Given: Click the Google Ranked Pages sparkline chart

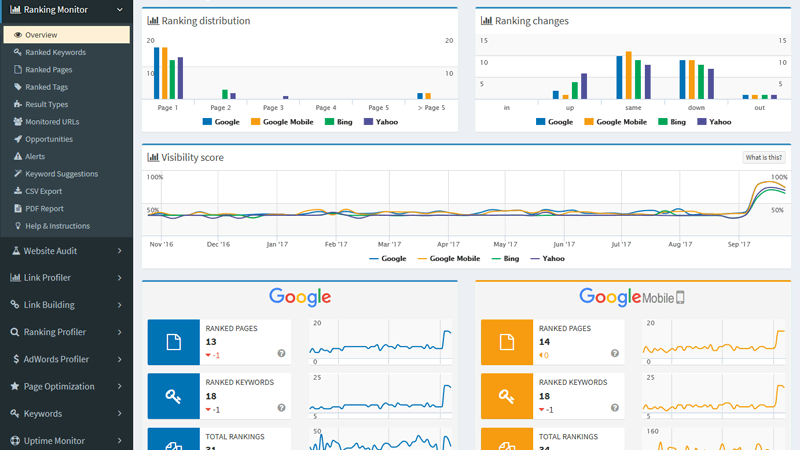Looking at the screenshot, I should pos(381,342).
